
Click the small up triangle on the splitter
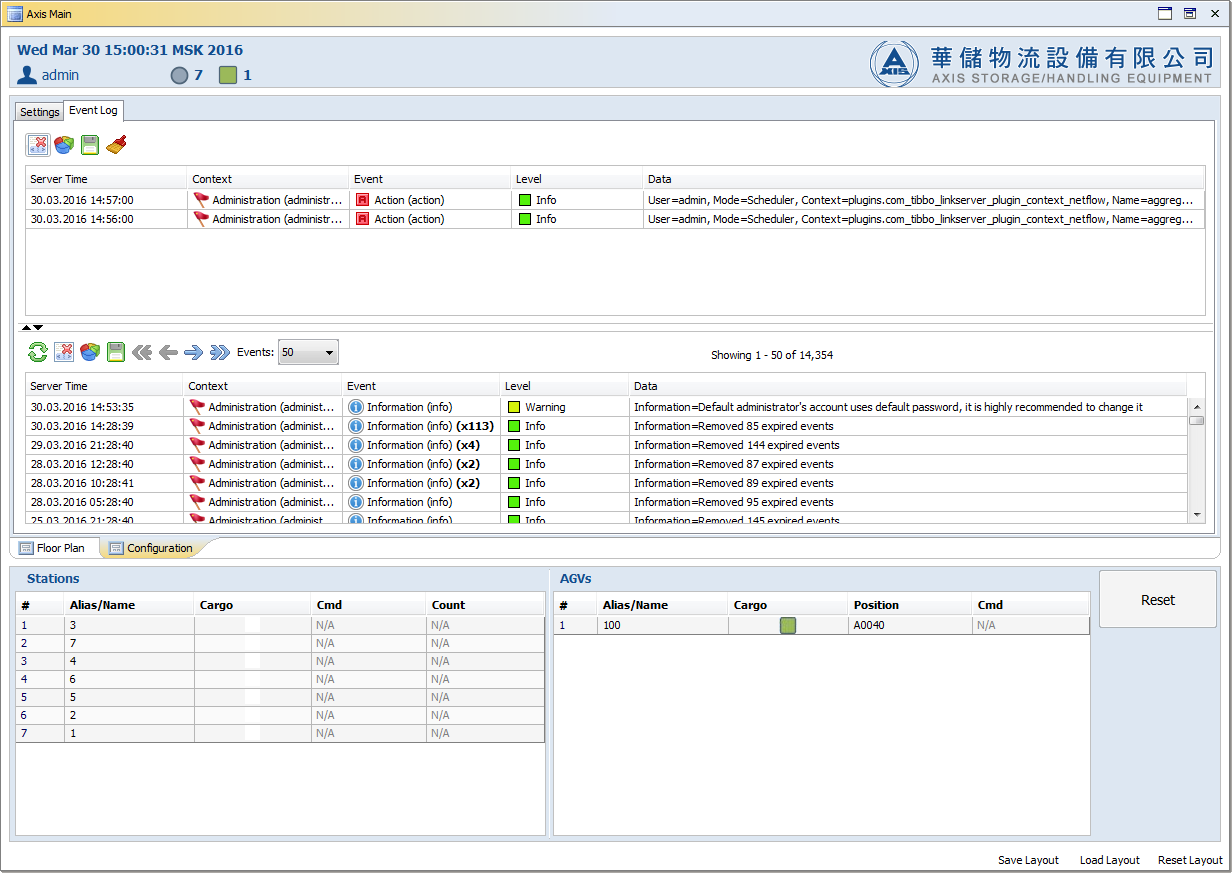(x=27, y=327)
